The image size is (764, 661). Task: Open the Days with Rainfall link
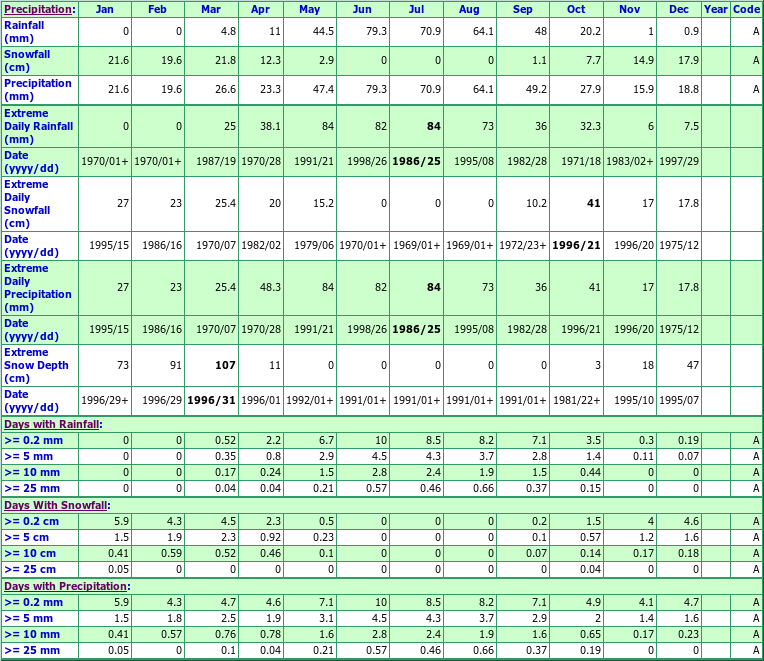click(52, 424)
